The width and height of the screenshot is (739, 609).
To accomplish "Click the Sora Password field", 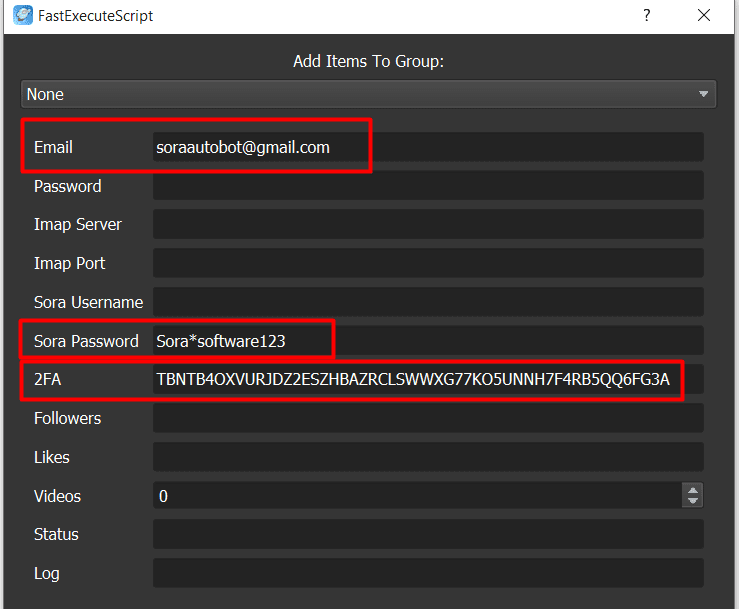I will (x=428, y=340).
